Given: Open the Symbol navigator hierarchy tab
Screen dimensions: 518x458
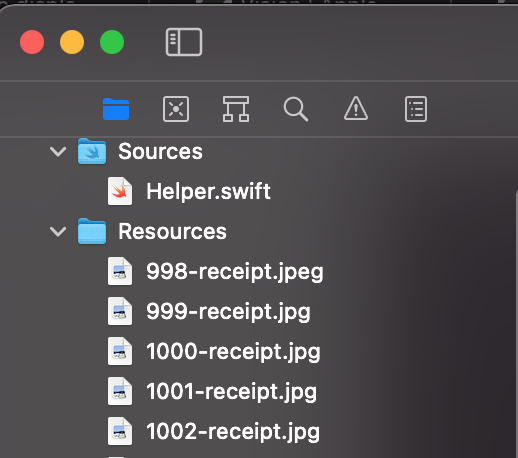Looking at the screenshot, I should pyautogui.click(x=236, y=109).
